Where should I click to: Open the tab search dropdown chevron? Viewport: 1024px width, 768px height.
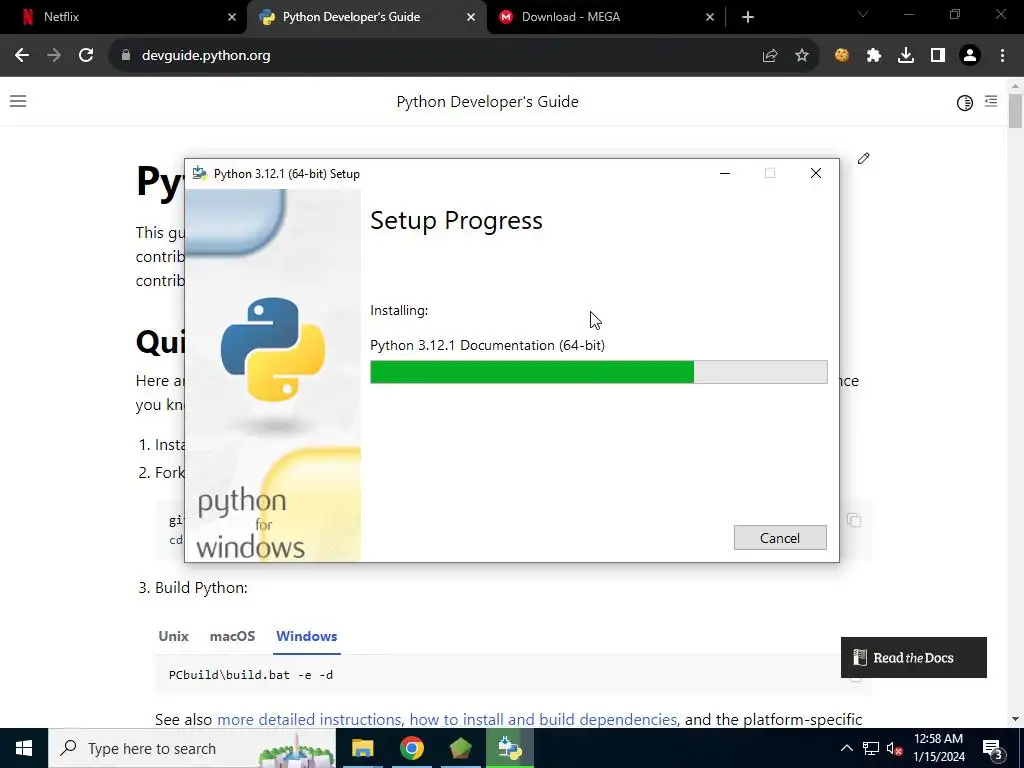point(863,14)
